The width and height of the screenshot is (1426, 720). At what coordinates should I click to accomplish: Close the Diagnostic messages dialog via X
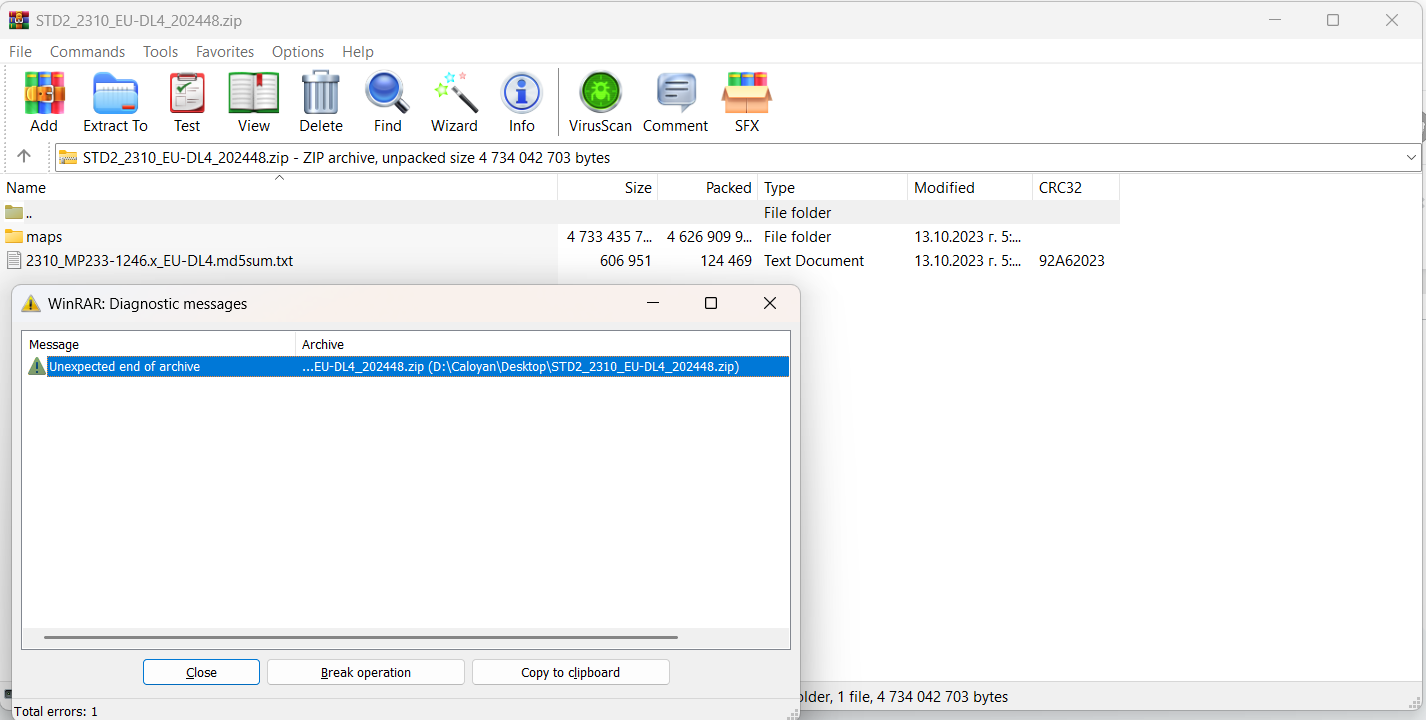(x=770, y=303)
